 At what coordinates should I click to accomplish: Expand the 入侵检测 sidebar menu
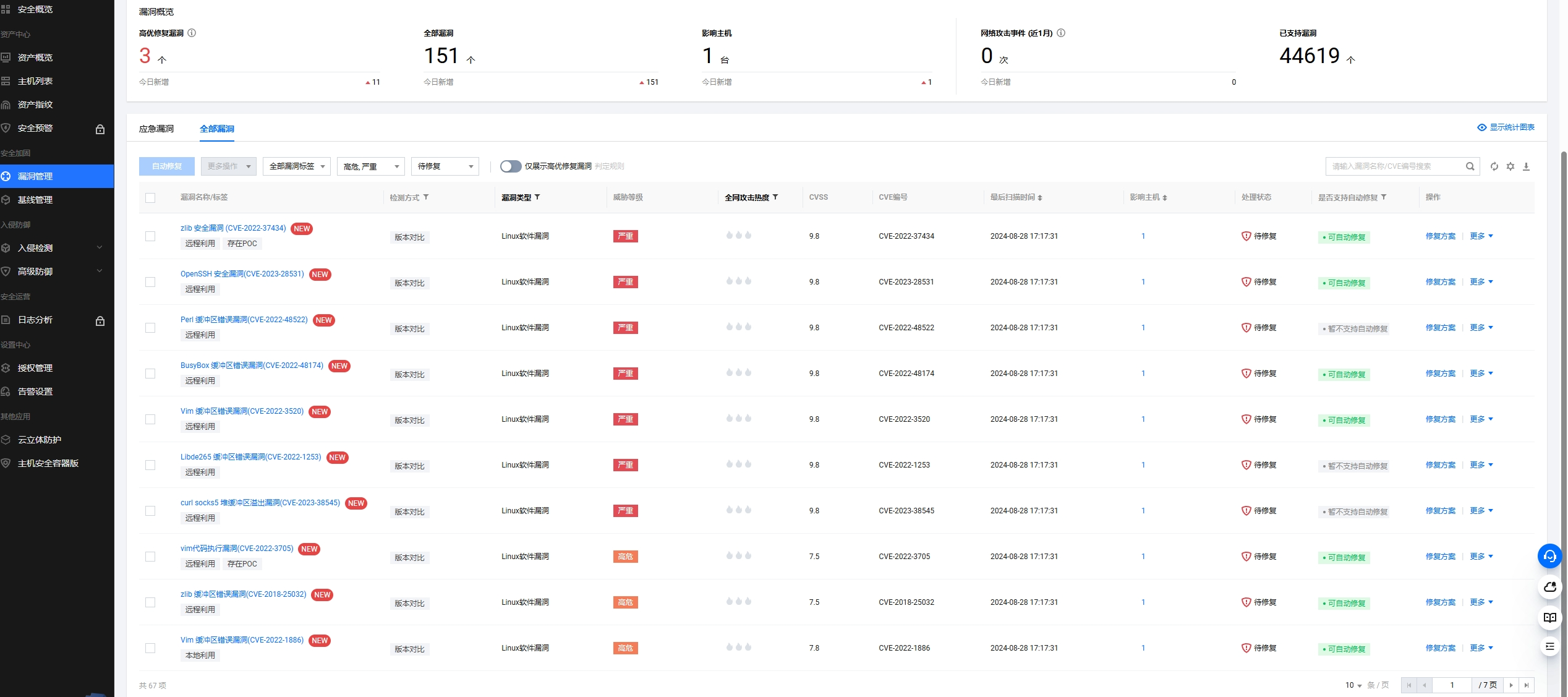[x=57, y=248]
